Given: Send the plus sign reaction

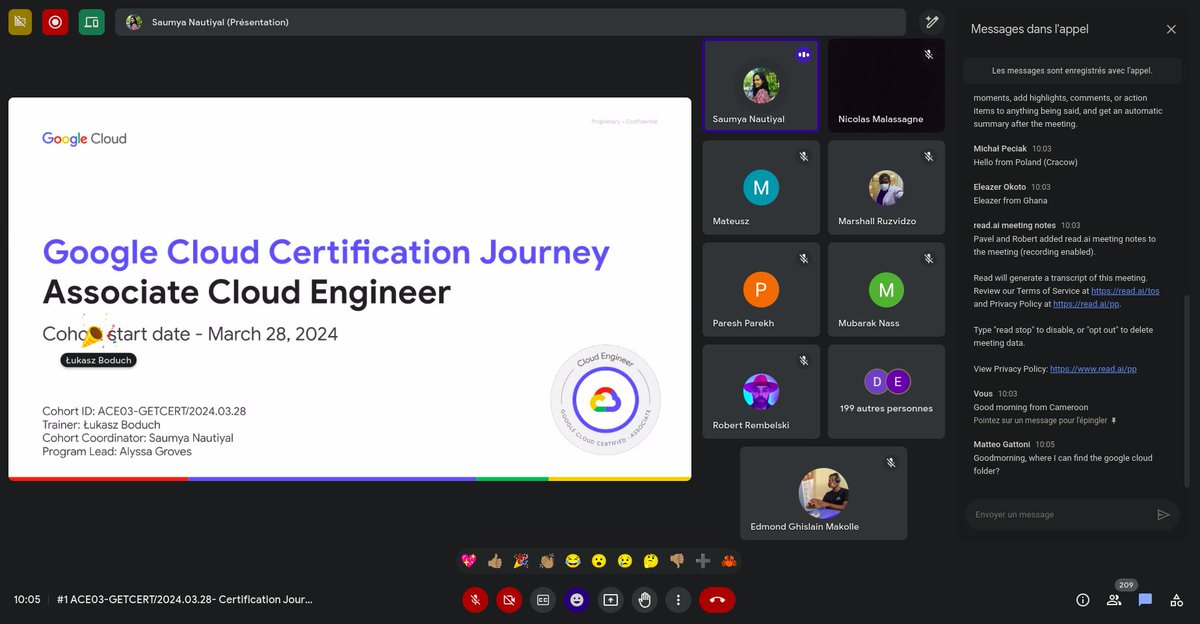Looking at the screenshot, I should pyautogui.click(x=703, y=561).
